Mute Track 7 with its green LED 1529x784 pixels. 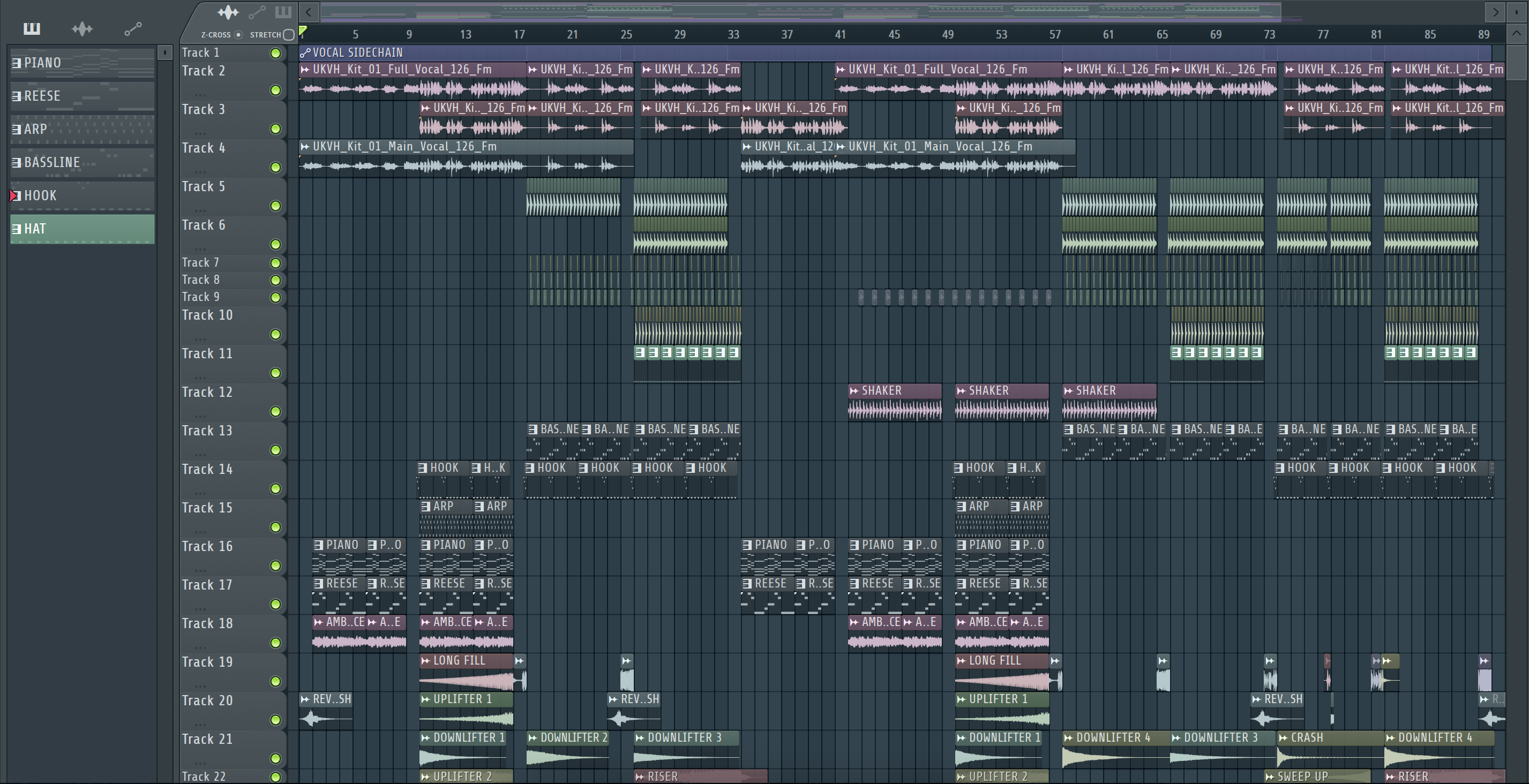(x=275, y=263)
